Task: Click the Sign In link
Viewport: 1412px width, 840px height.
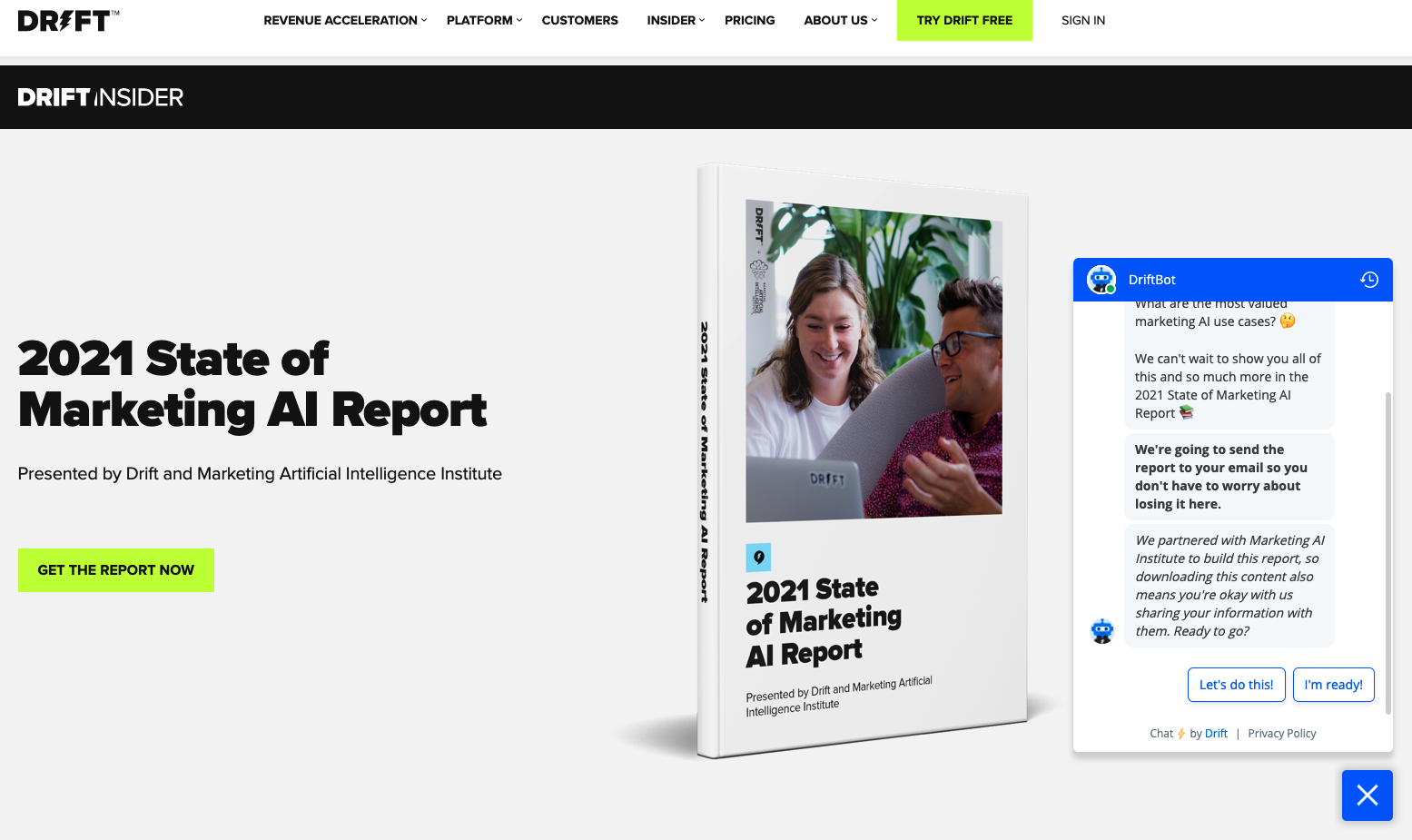Action: click(1083, 20)
